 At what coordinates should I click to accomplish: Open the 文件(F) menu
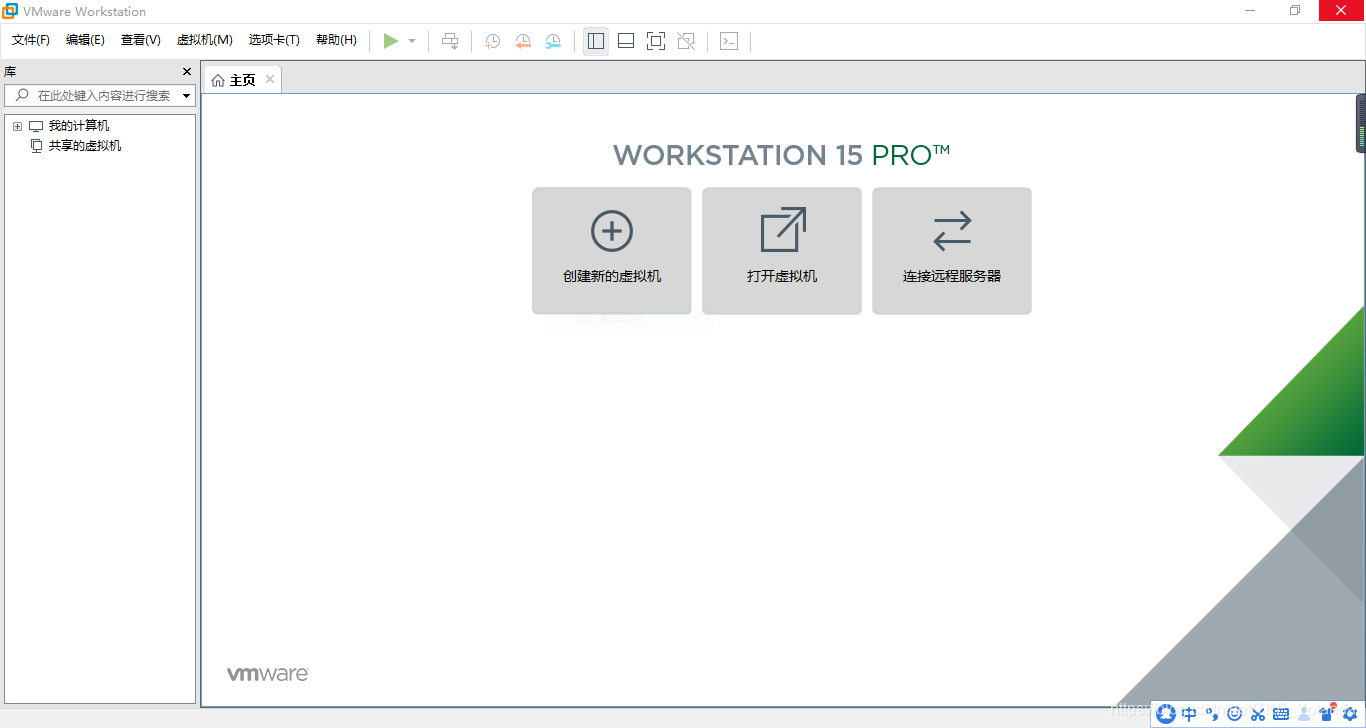coord(31,40)
